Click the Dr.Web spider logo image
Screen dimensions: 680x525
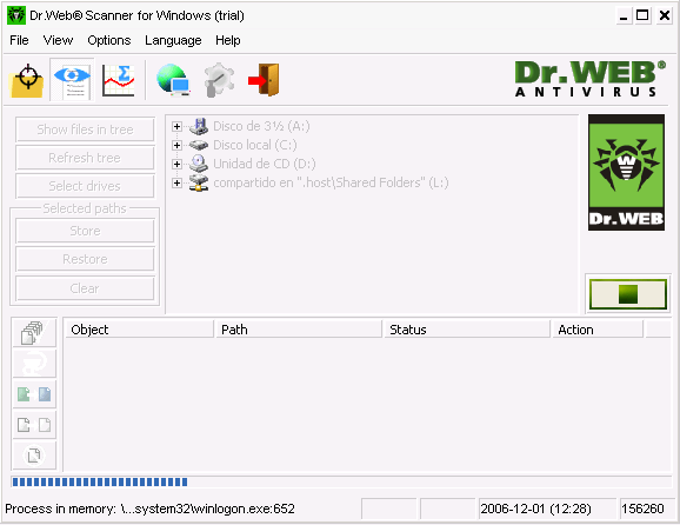point(626,172)
